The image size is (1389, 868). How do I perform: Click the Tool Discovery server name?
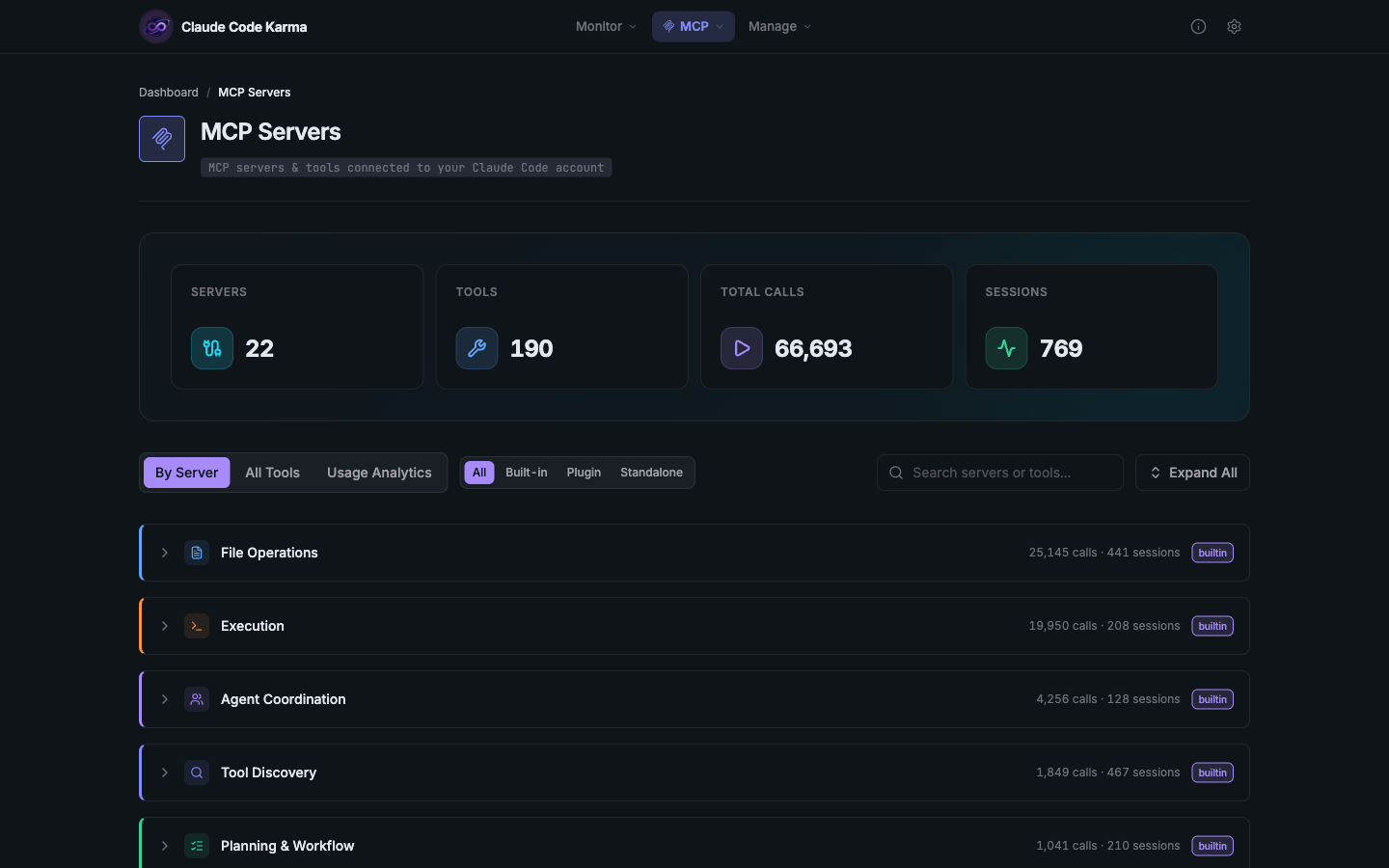(x=268, y=773)
